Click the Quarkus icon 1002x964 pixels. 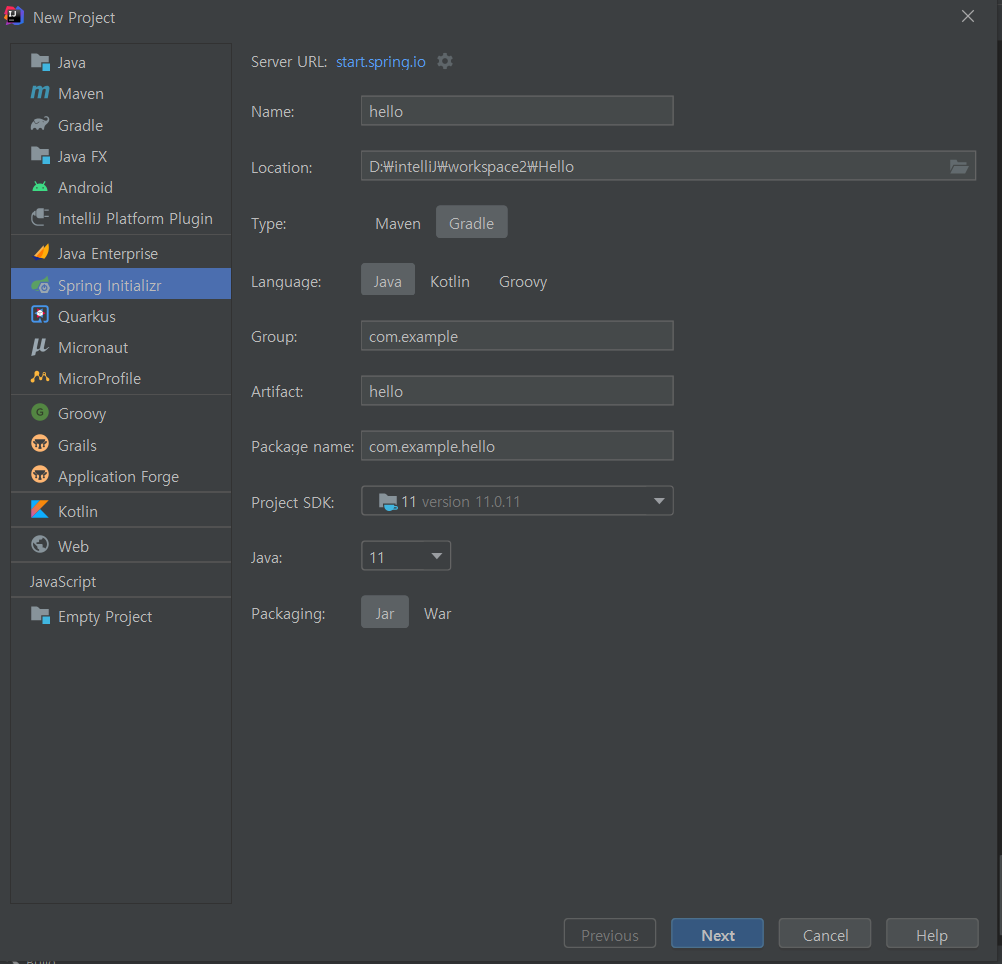coord(40,315)
